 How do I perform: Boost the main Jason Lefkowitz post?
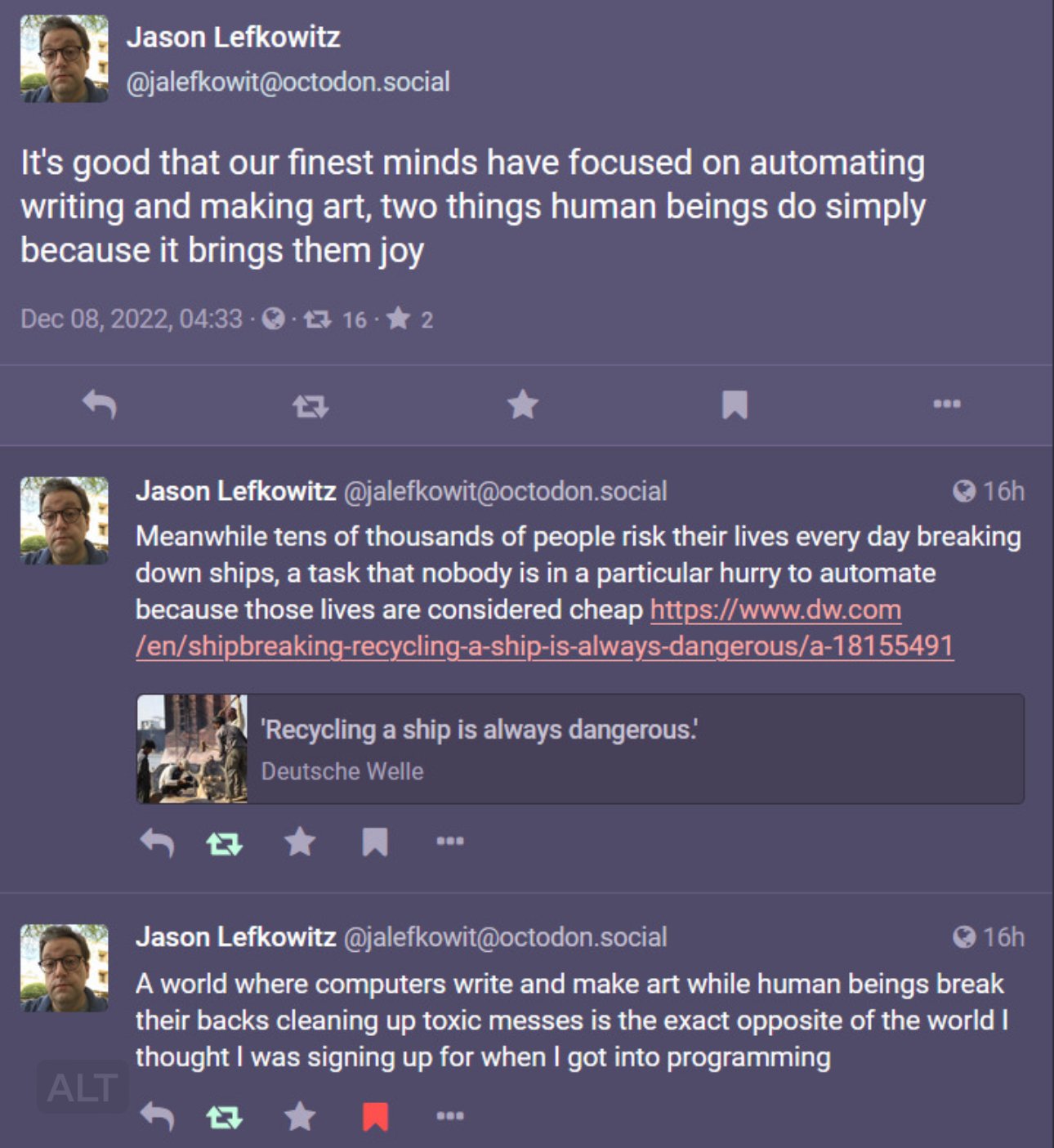(x=310, y=405)
